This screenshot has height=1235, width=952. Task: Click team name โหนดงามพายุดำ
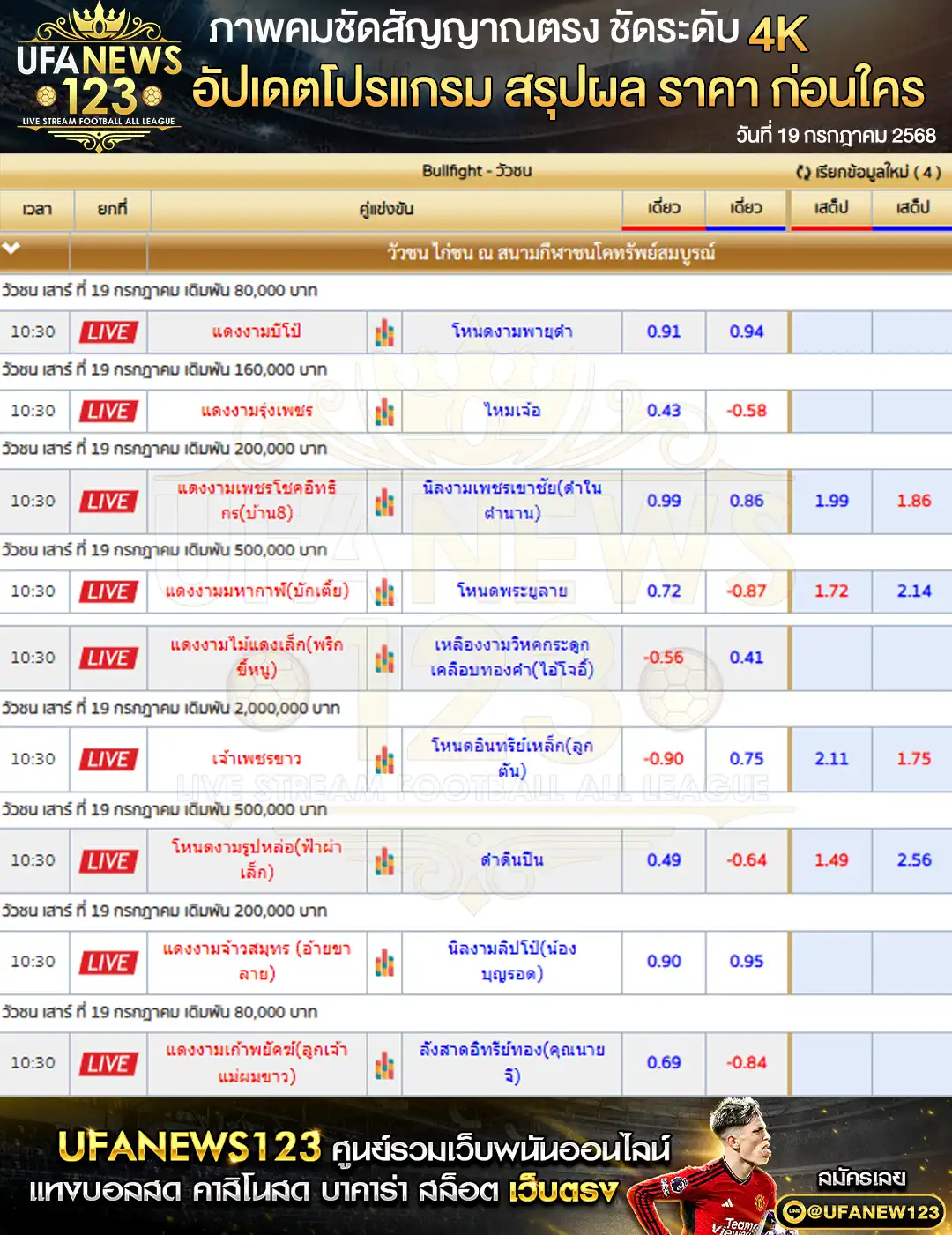(x=511, y=331)
